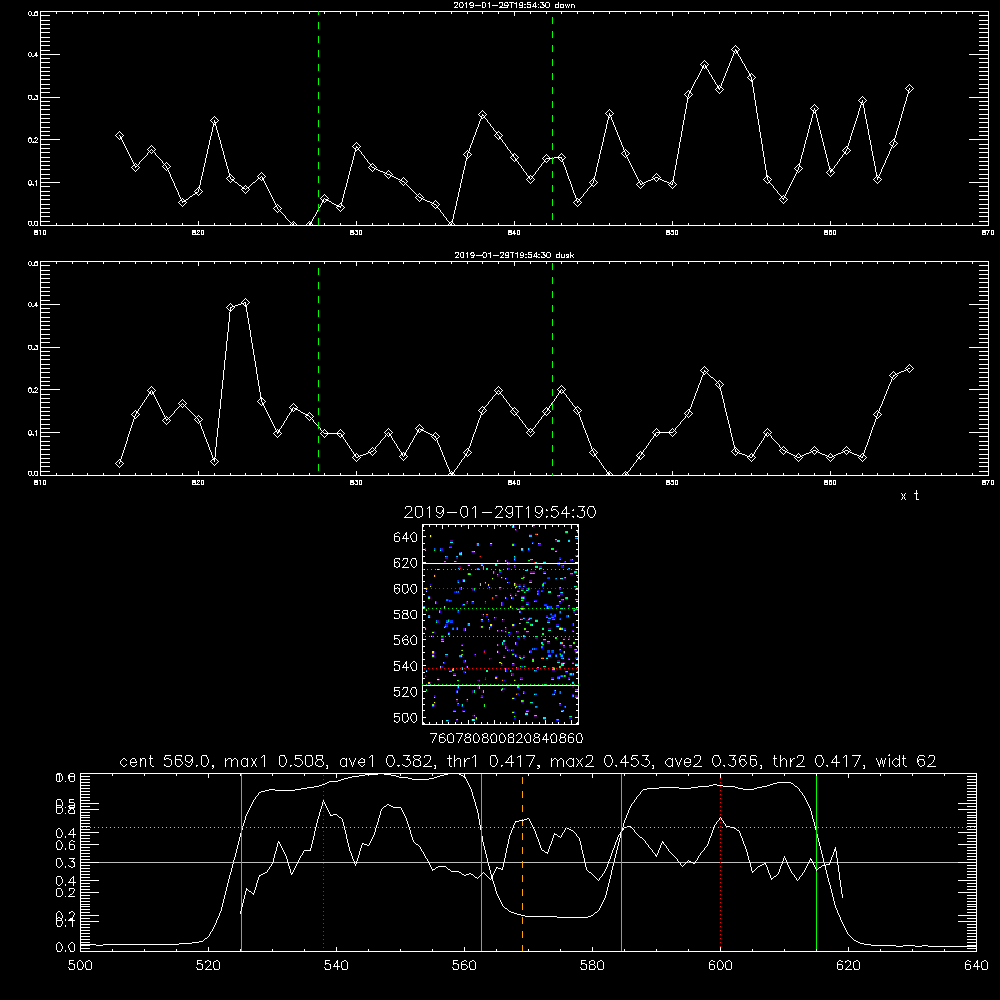Click the left green dashed line in dusk plot

pos(318,369)
